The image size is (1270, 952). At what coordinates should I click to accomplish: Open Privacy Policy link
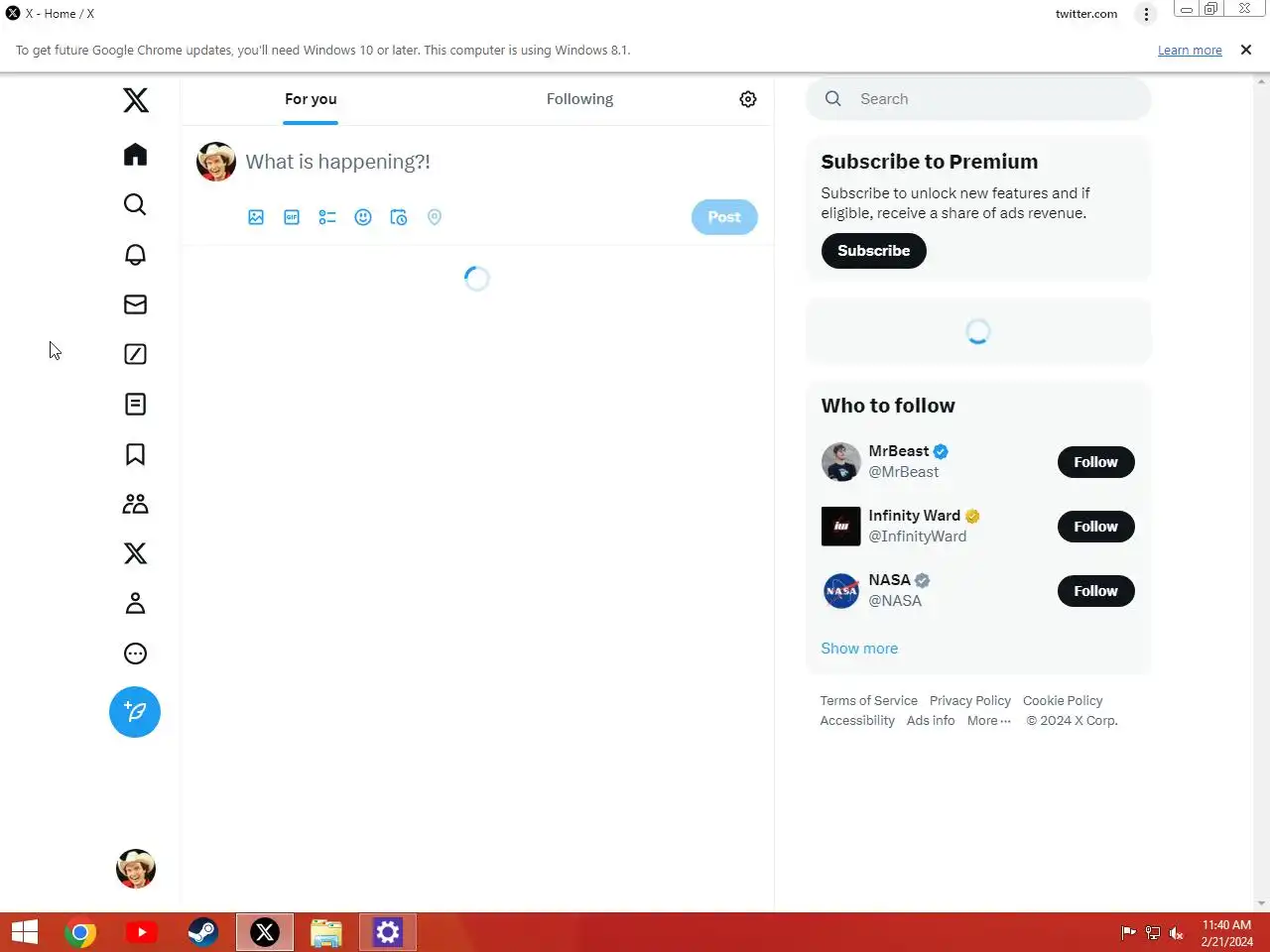[970, 701]
